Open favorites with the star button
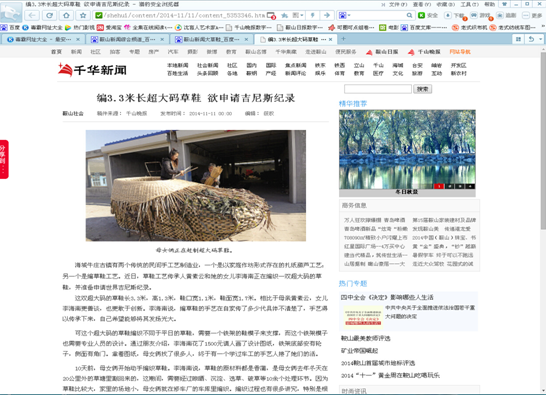546x396 pixels. point(83,15)
